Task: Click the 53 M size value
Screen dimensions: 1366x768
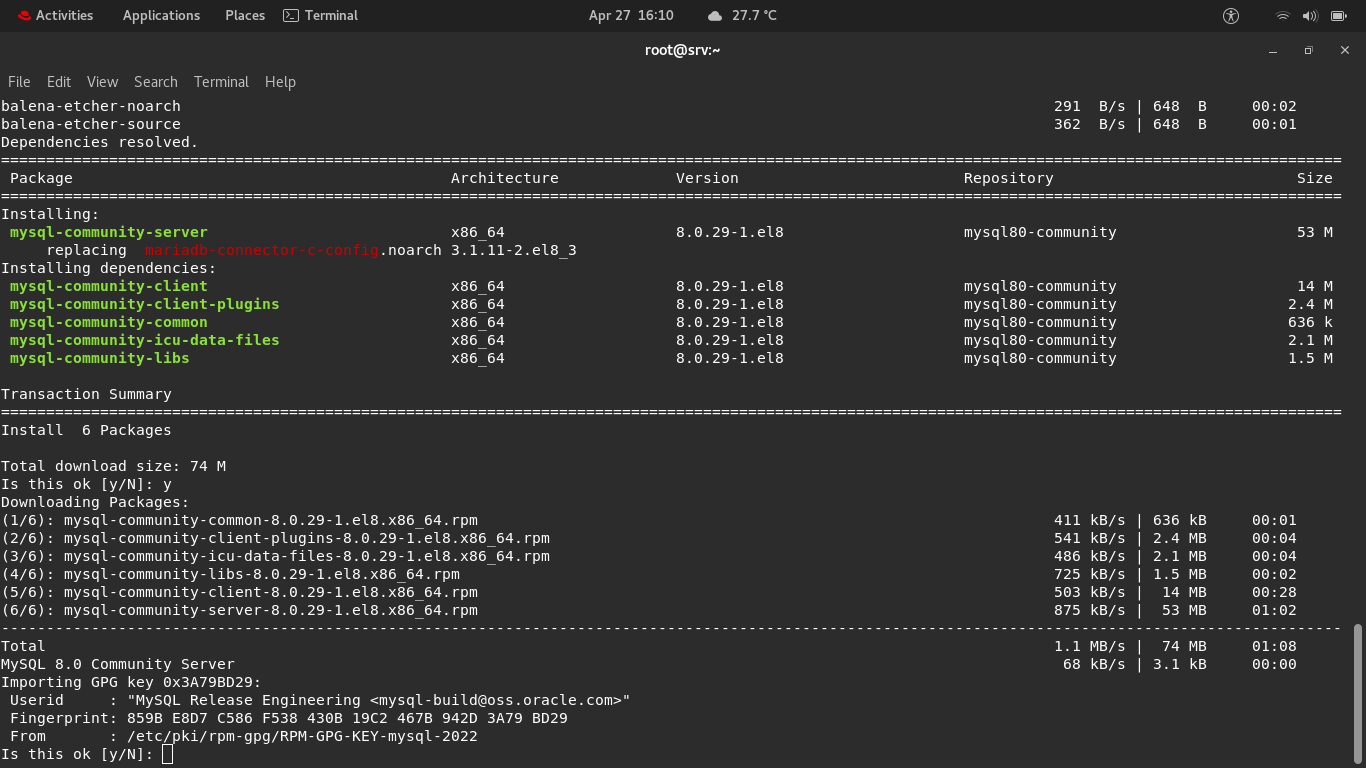Action: tap(1315, 232)
